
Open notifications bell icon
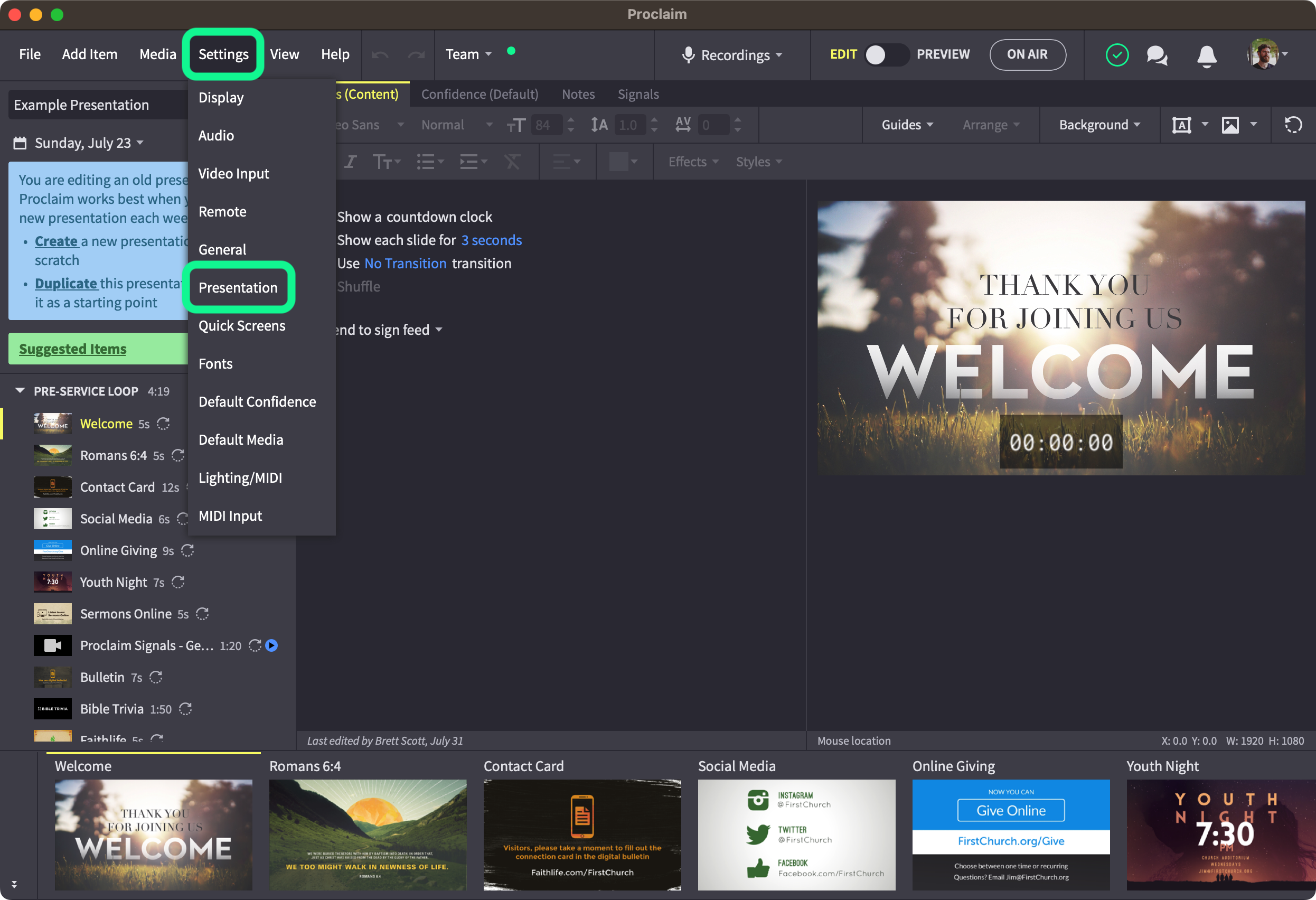pyautogui.click(x=1207, y=55)
